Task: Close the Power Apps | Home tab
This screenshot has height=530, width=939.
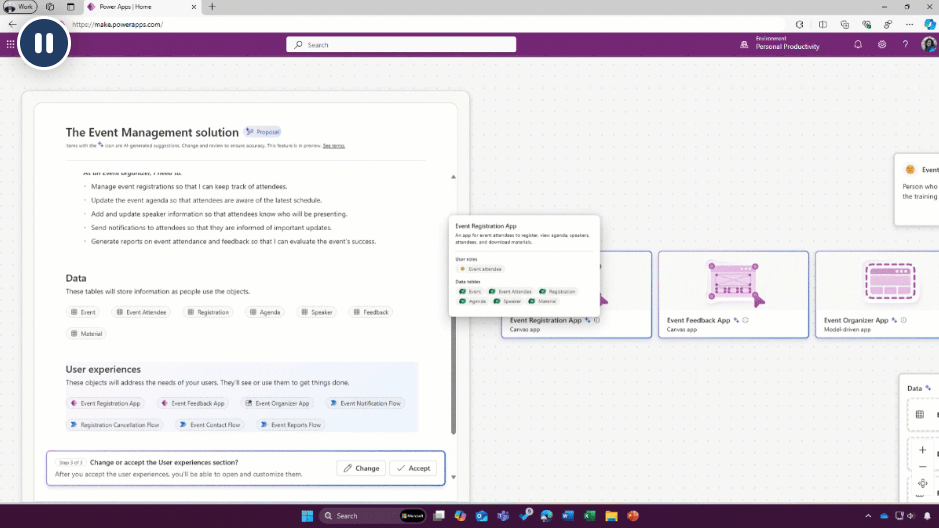Action: pos(193,7)
